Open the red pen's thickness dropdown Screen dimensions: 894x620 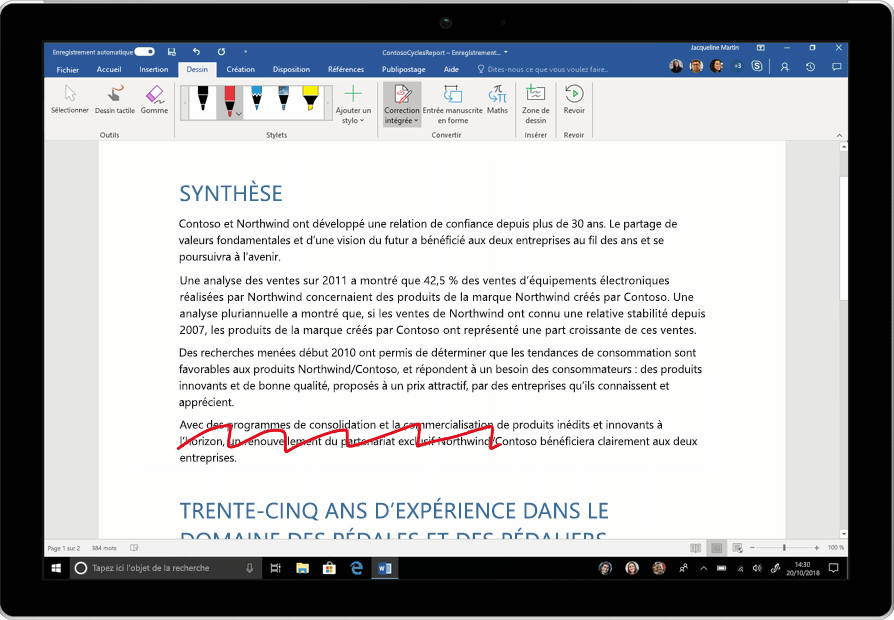tap(238, 113)
